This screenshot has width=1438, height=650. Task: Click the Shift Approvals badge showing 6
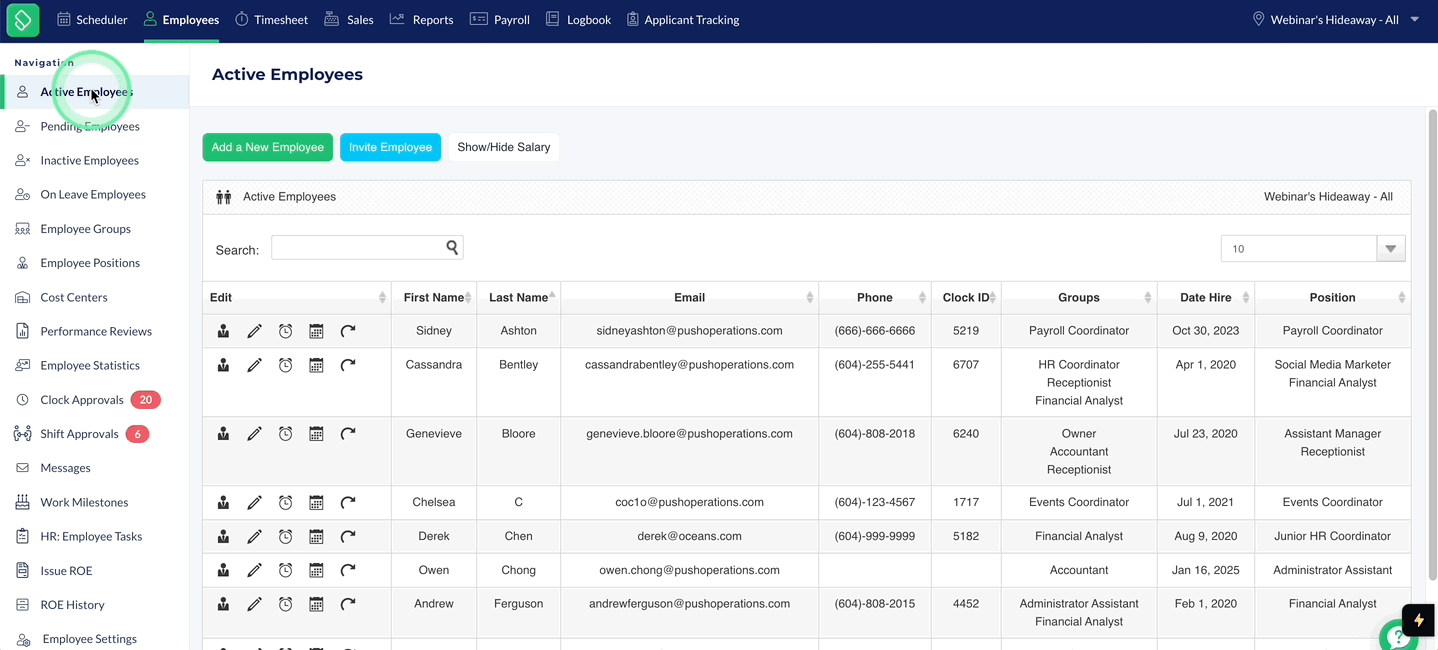(137, 434)
